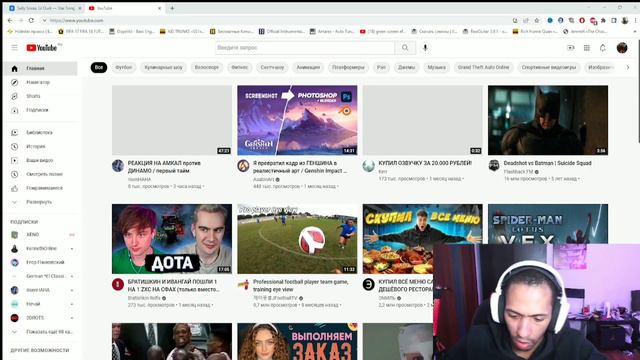Activate voice search microphone
The image size is (640, 360).
pos(425,48)
